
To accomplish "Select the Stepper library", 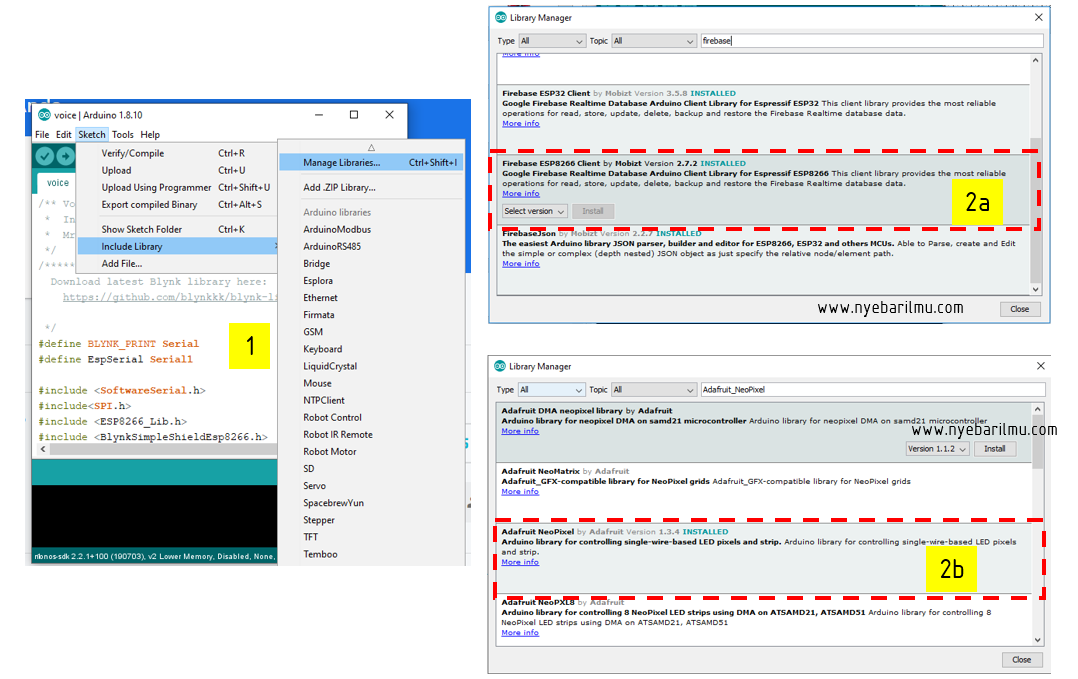I will click(319, 520).
